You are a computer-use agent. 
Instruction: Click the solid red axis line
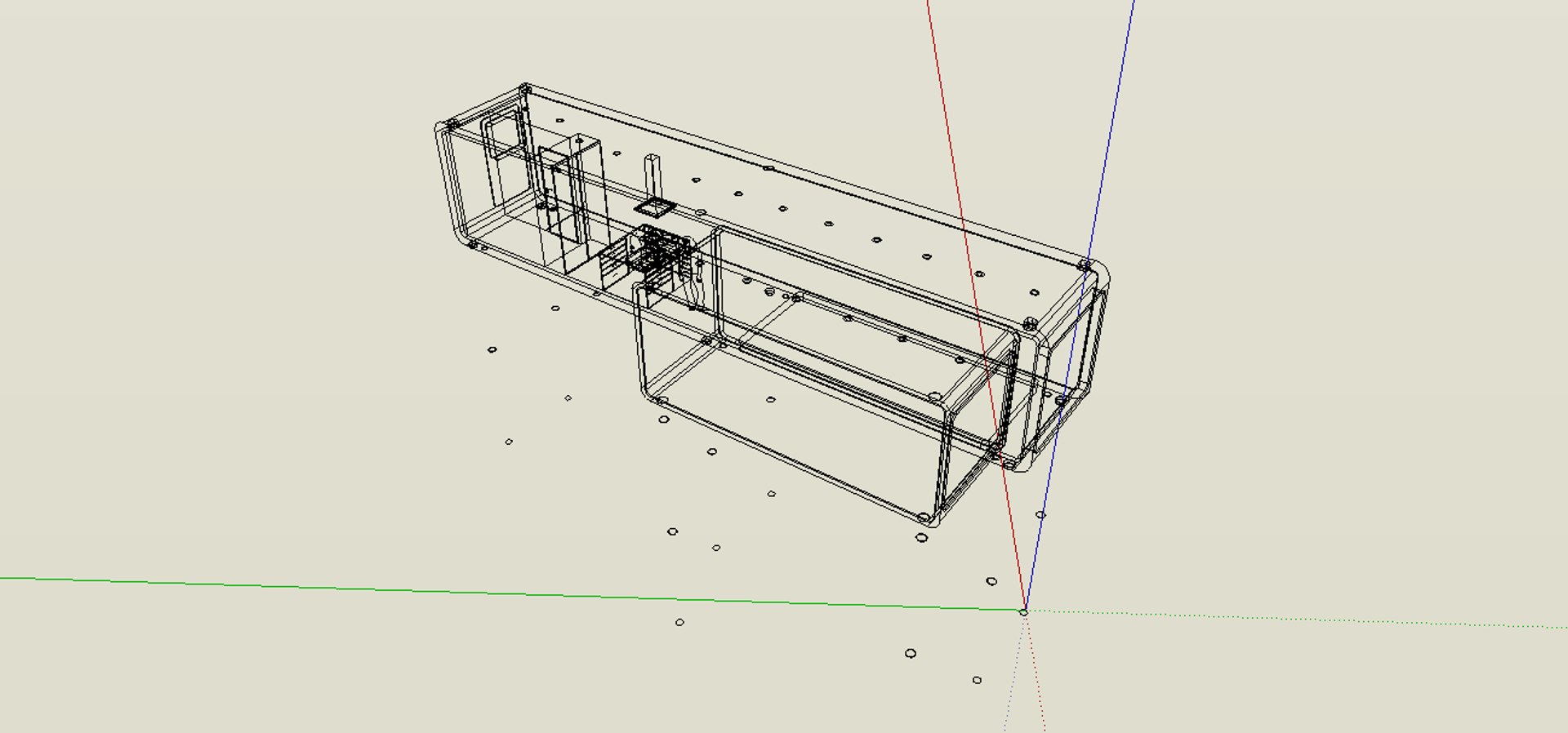point(975,305)
